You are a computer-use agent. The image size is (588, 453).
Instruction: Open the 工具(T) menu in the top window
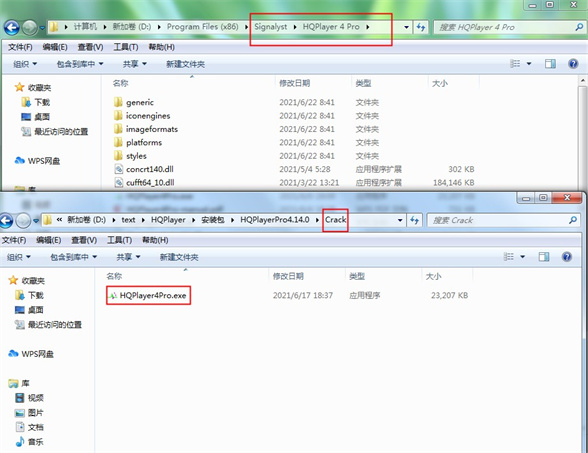tap(126, 47)
